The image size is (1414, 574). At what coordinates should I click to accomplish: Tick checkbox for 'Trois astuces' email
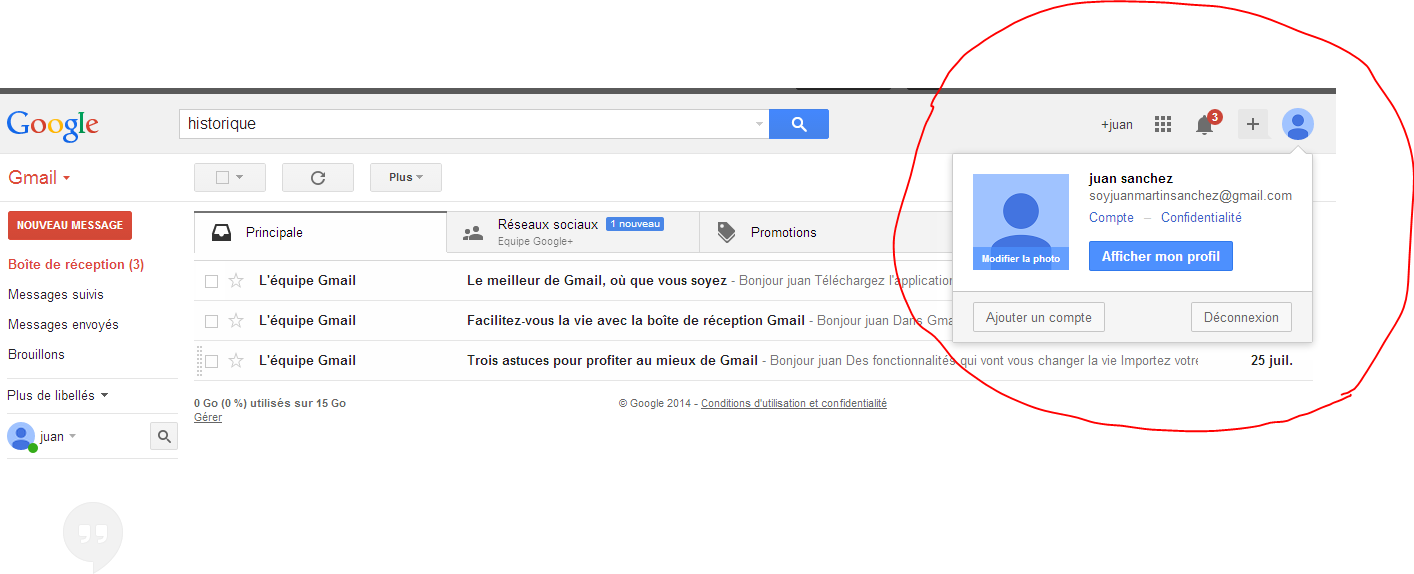211,361
